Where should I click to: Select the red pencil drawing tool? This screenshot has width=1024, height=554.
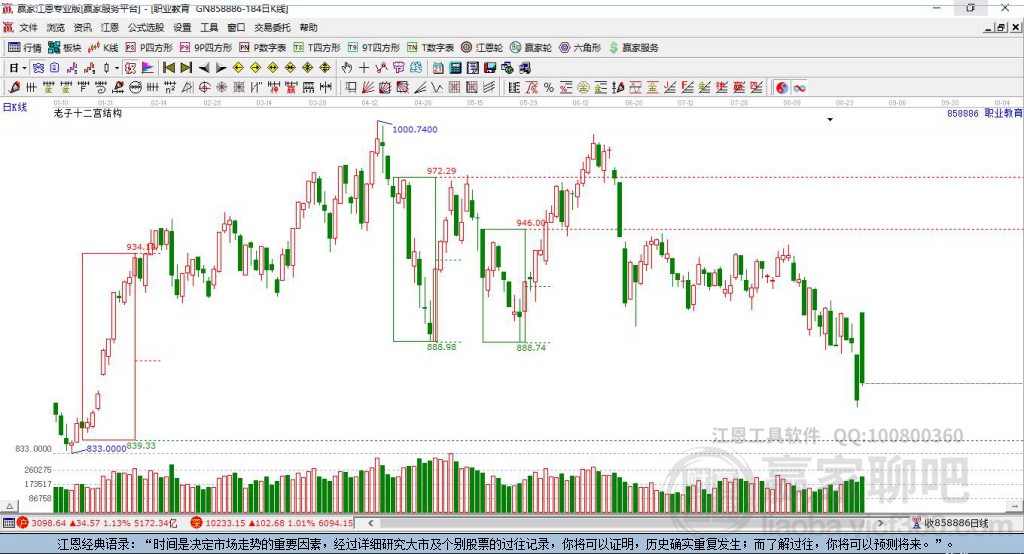[14, 88]
